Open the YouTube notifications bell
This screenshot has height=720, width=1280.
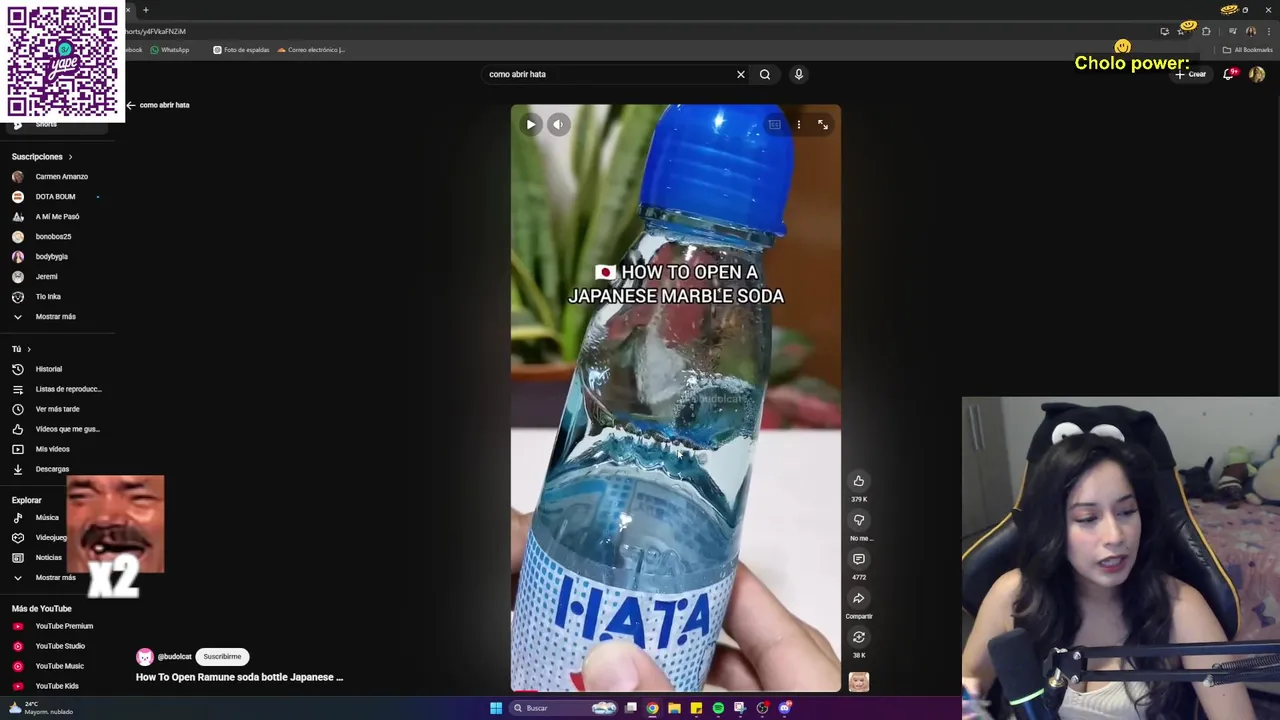click(1229, 74)
